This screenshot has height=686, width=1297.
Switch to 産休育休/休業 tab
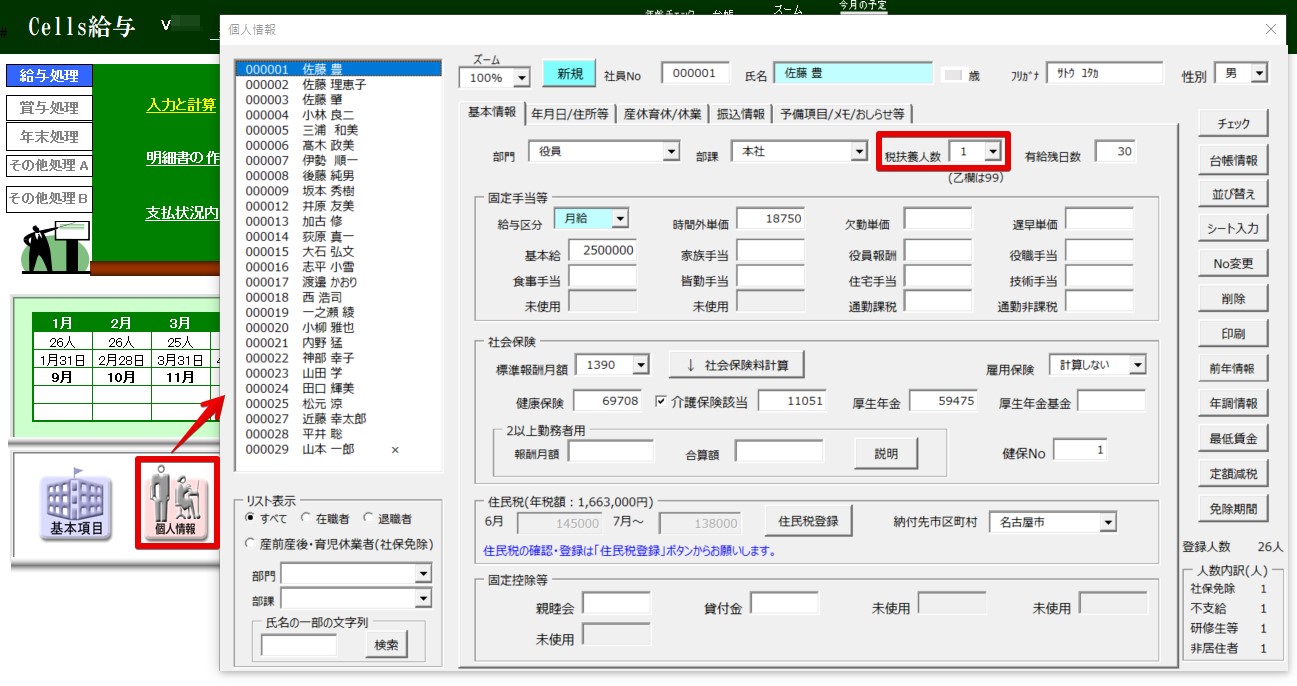[661, 114]
